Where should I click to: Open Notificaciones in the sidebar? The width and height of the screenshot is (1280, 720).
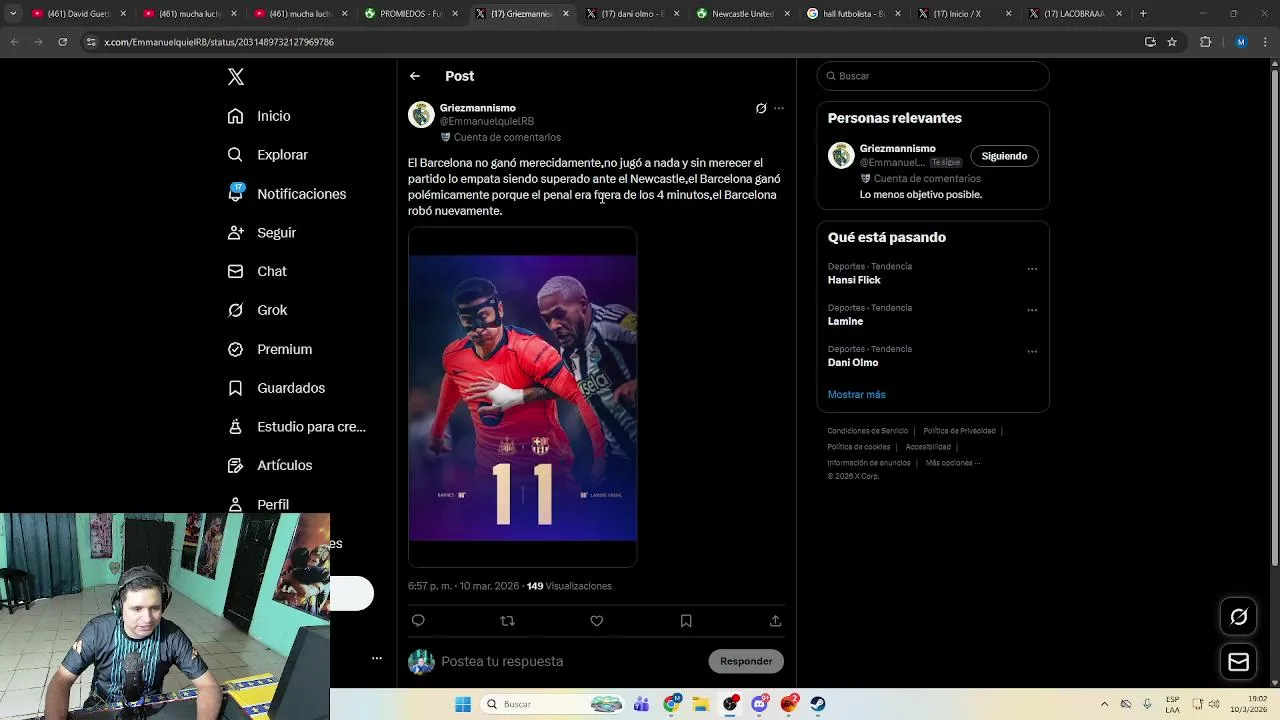click(x=286, y=194)
